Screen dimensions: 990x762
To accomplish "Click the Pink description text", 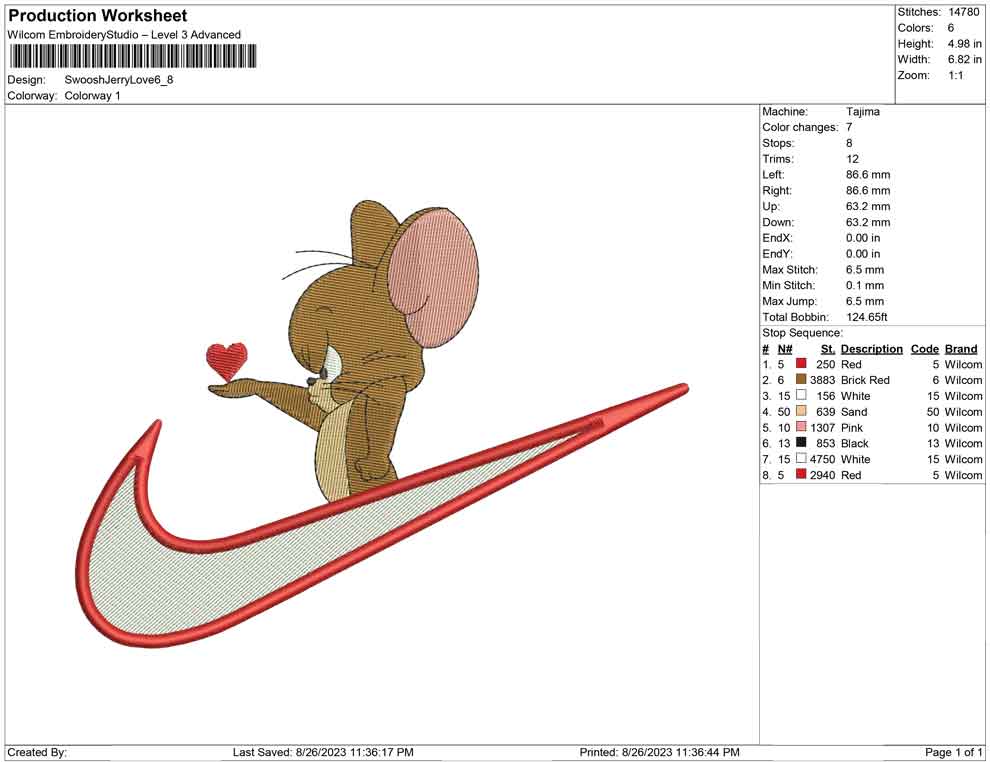I will click(852, 427).
